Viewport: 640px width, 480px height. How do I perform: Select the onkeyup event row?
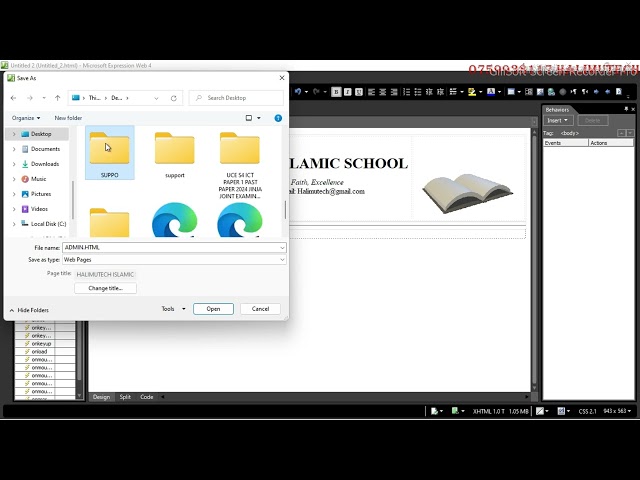click(45, 344)
